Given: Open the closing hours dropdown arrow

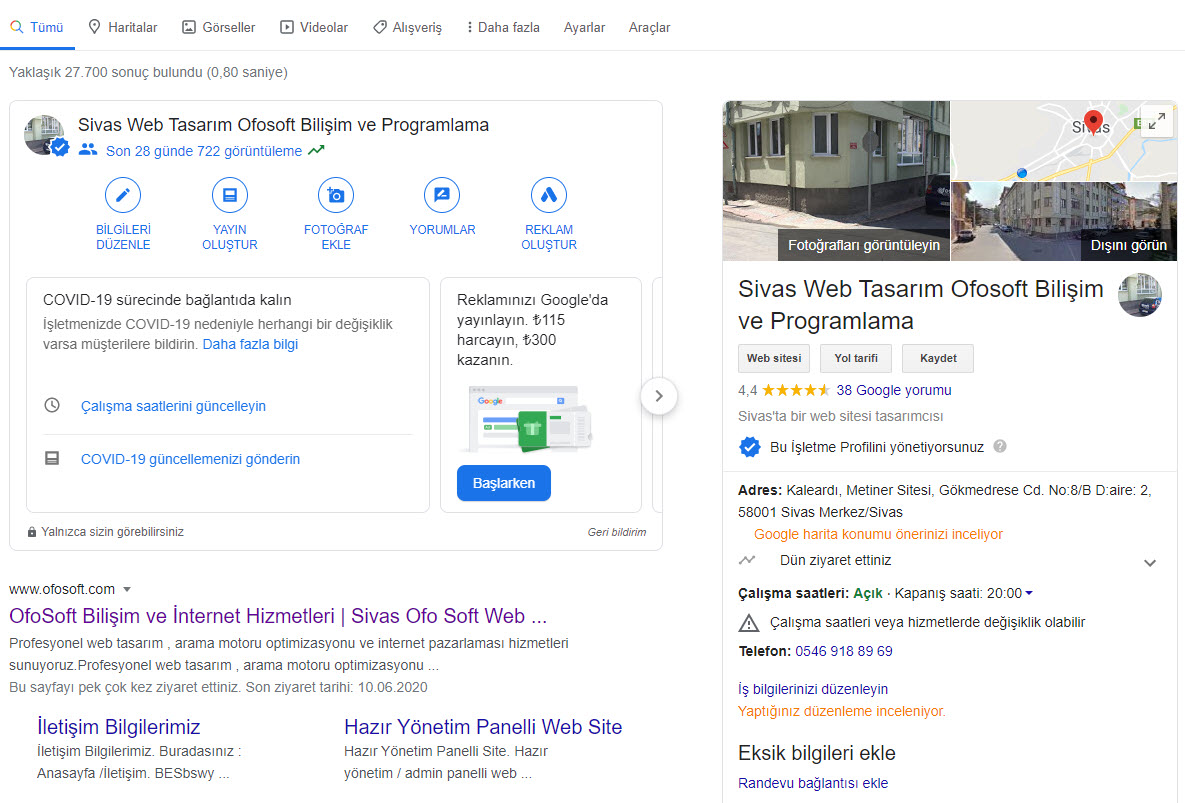Looking at the screenshot, I should (1029, 594).
